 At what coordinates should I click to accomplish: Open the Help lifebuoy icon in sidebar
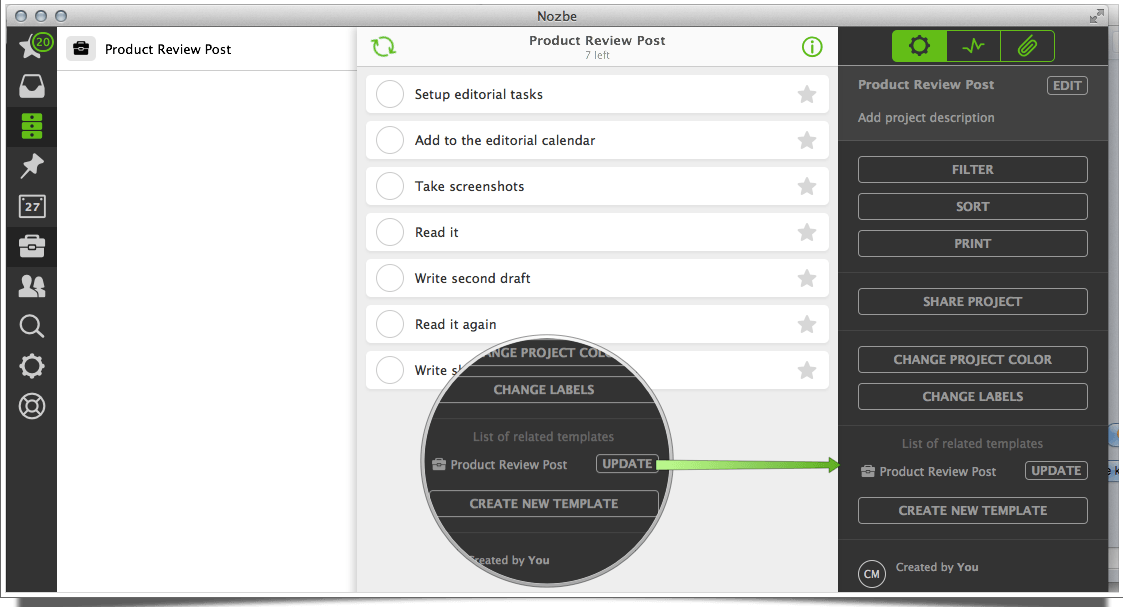[x=32, y=407]
